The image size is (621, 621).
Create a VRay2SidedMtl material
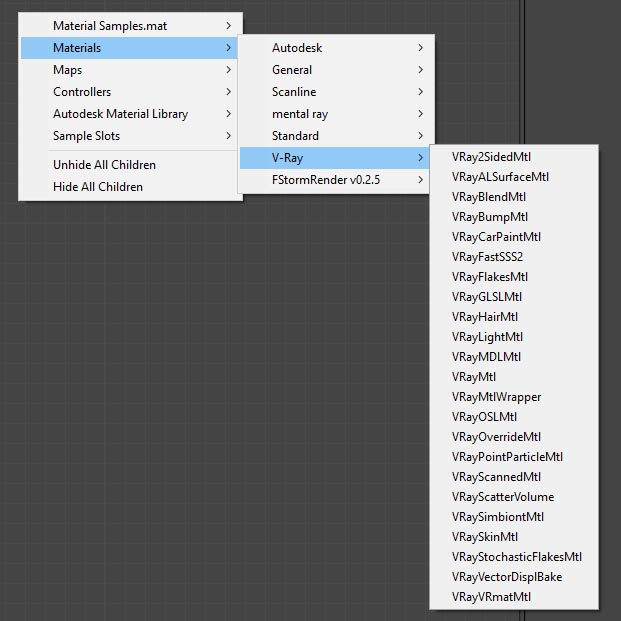coord(514,157)
